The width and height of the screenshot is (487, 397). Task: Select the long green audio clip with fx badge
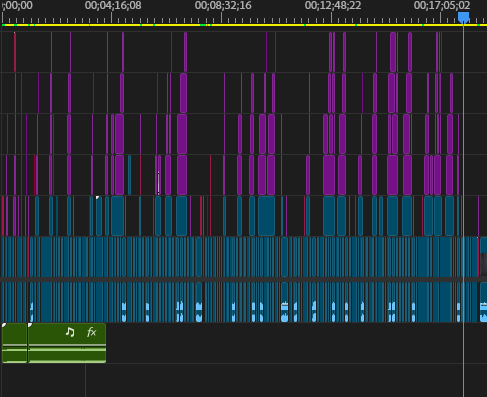pyautogui.click(x=67, y=343)
